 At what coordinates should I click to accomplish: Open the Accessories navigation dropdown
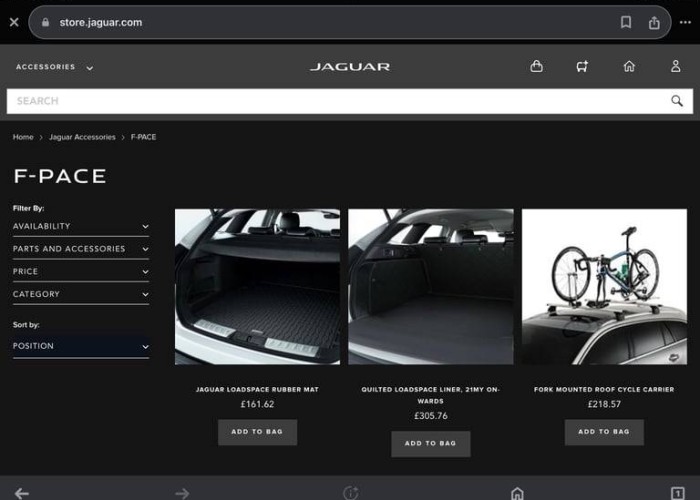(54, 67)
